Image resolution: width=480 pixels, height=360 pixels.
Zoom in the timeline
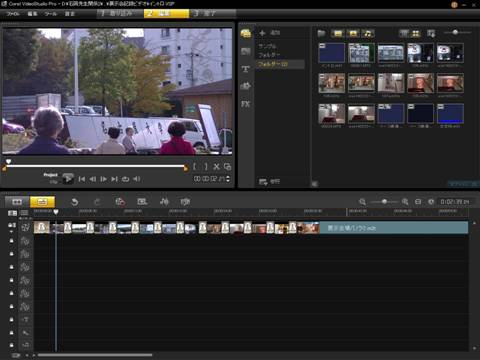point(405,202)
